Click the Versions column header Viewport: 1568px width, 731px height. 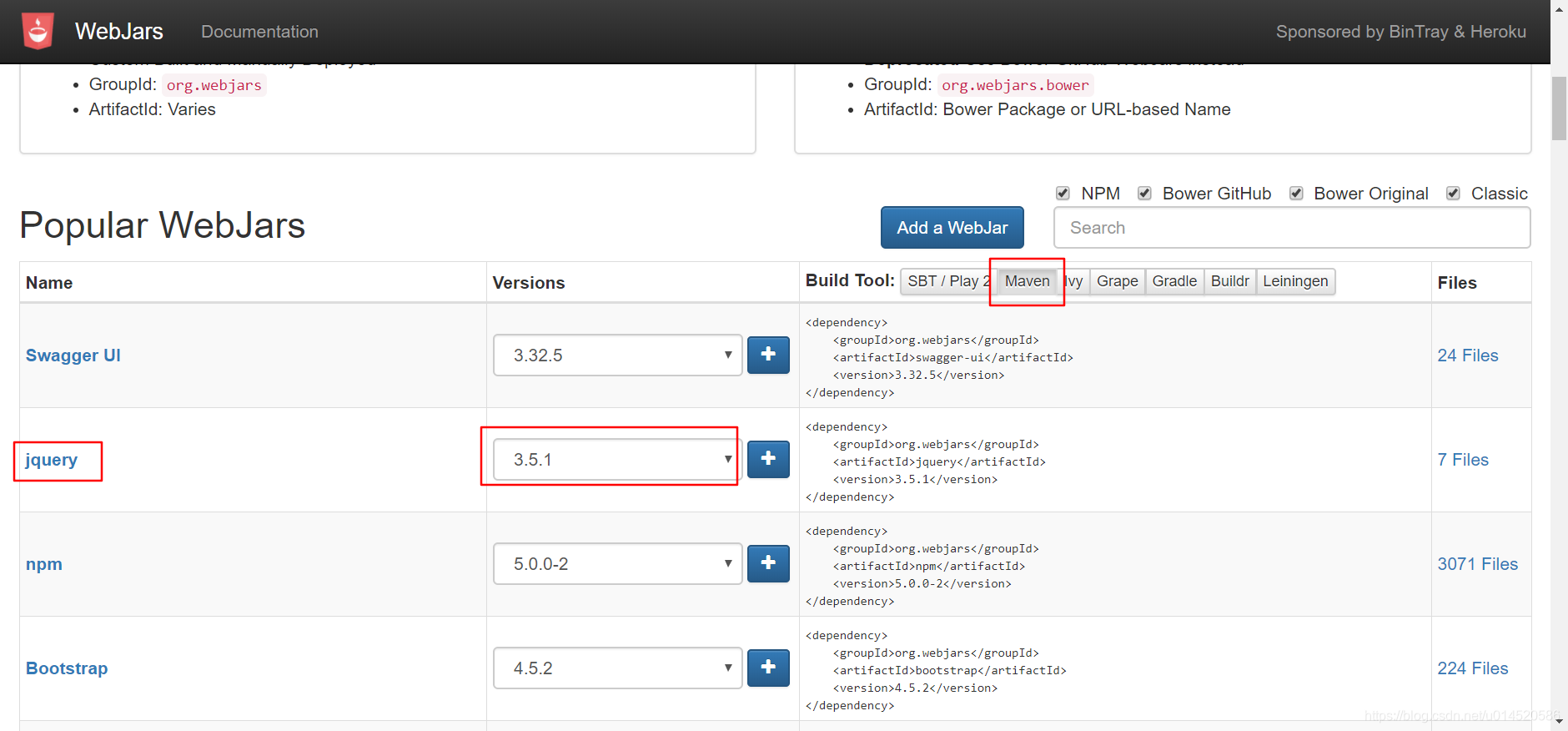point(529,283)
